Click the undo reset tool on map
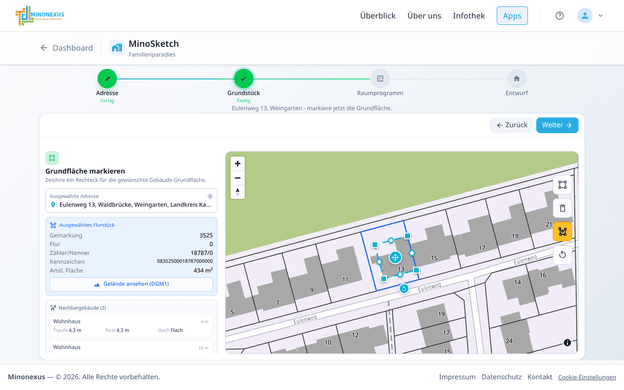The image size is (624, 390). tap(562, 255)
